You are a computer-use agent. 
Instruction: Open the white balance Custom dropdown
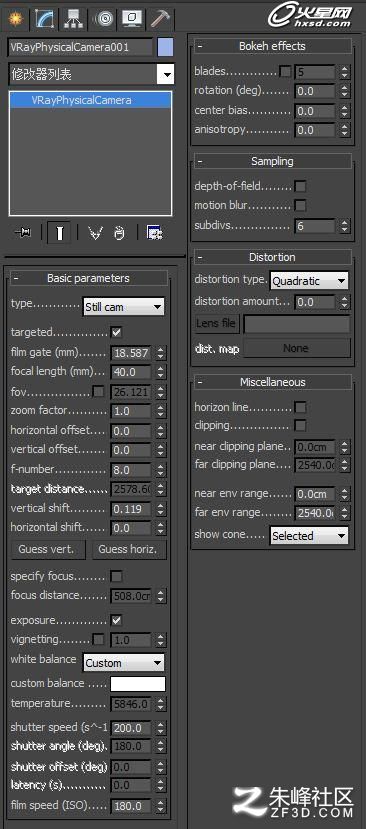pyautogui.click(x=124, y=662)
